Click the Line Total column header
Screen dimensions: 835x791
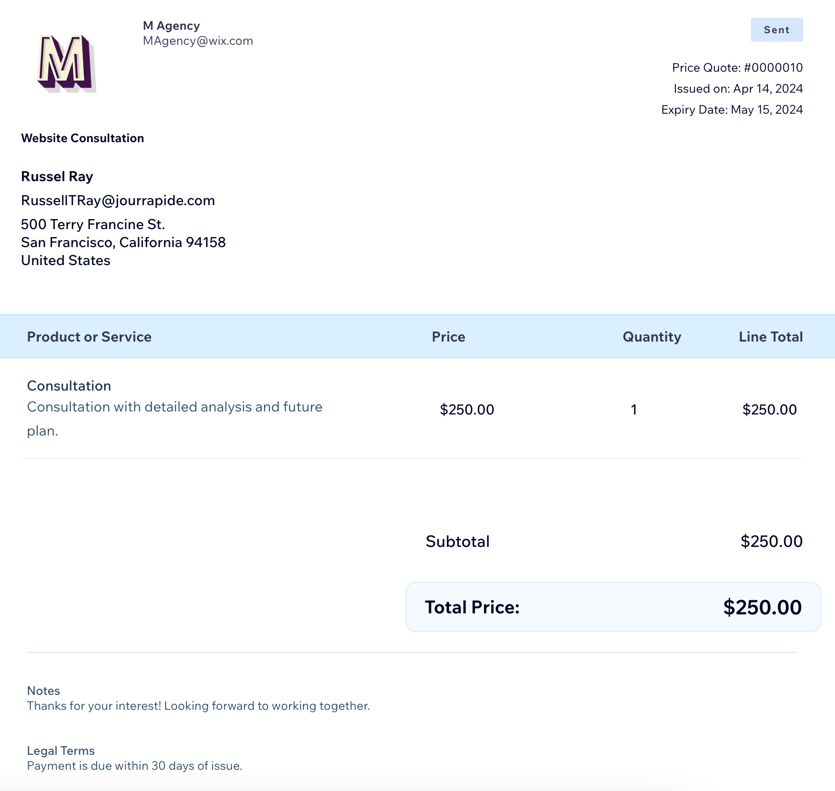click(x=771, y=337)
